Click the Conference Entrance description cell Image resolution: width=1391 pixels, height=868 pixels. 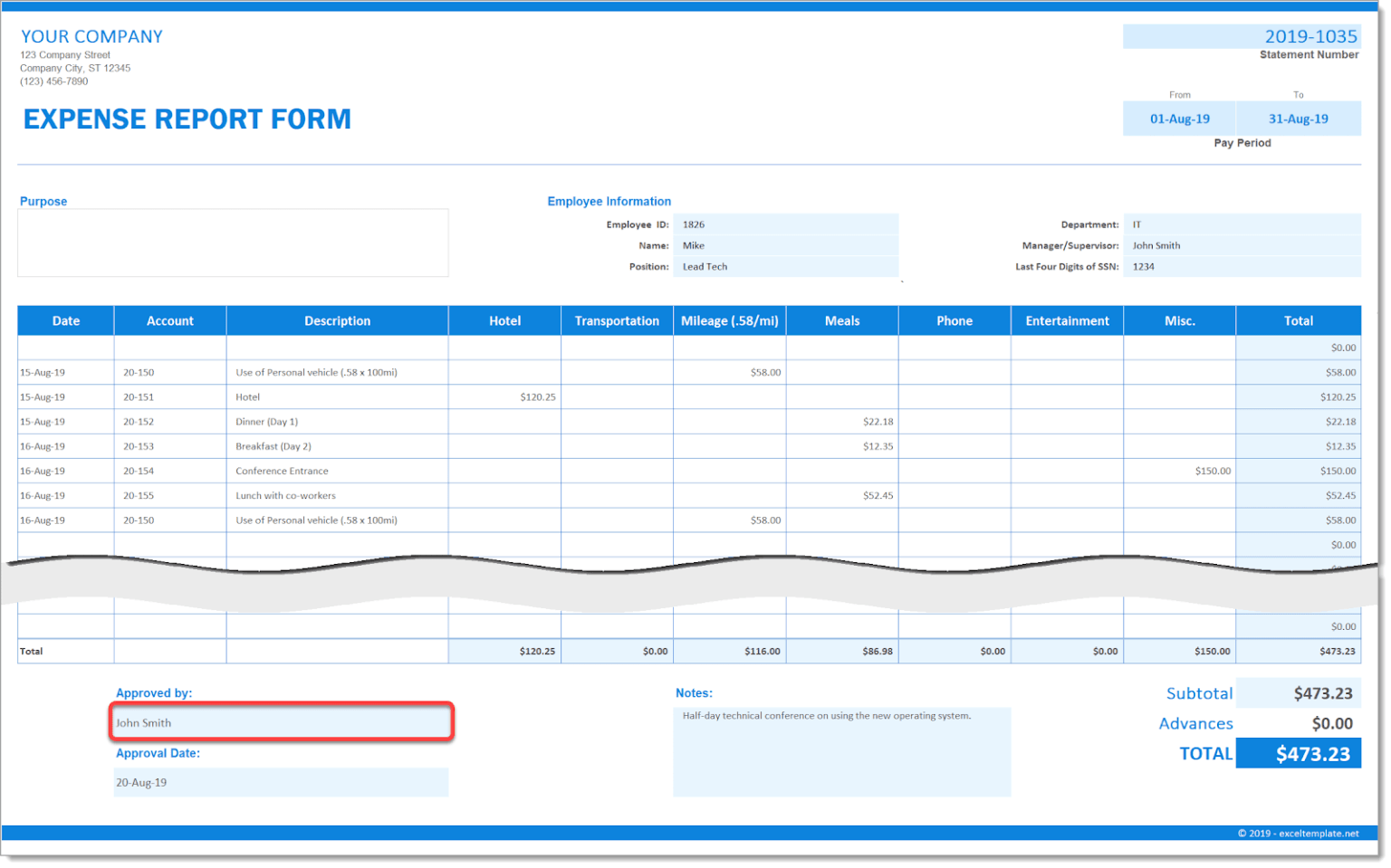tap(336, 472)
